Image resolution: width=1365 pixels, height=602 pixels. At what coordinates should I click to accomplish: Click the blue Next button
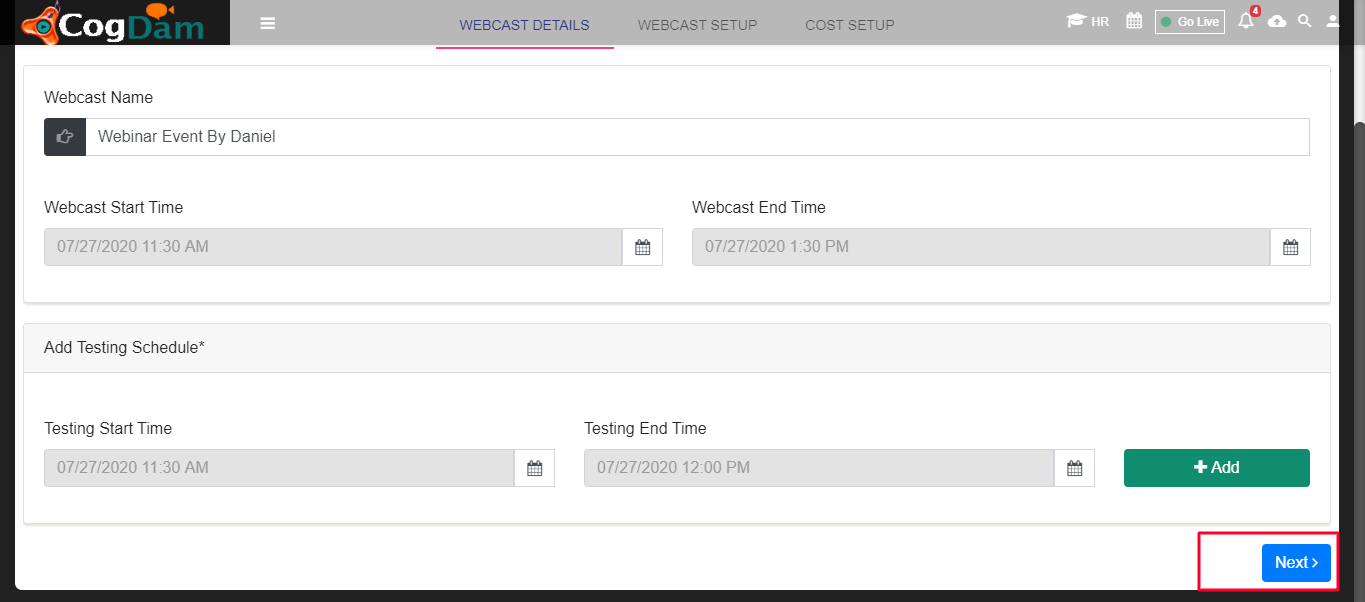pos(1296,563)
